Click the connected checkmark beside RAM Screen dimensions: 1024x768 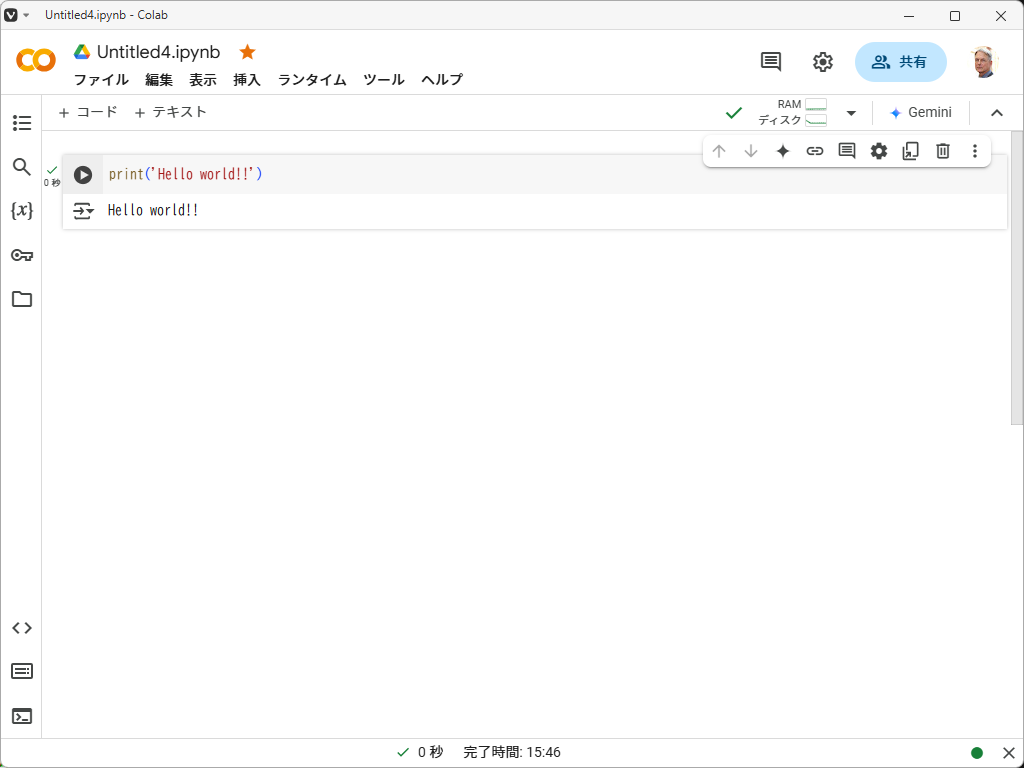(734, 113)
